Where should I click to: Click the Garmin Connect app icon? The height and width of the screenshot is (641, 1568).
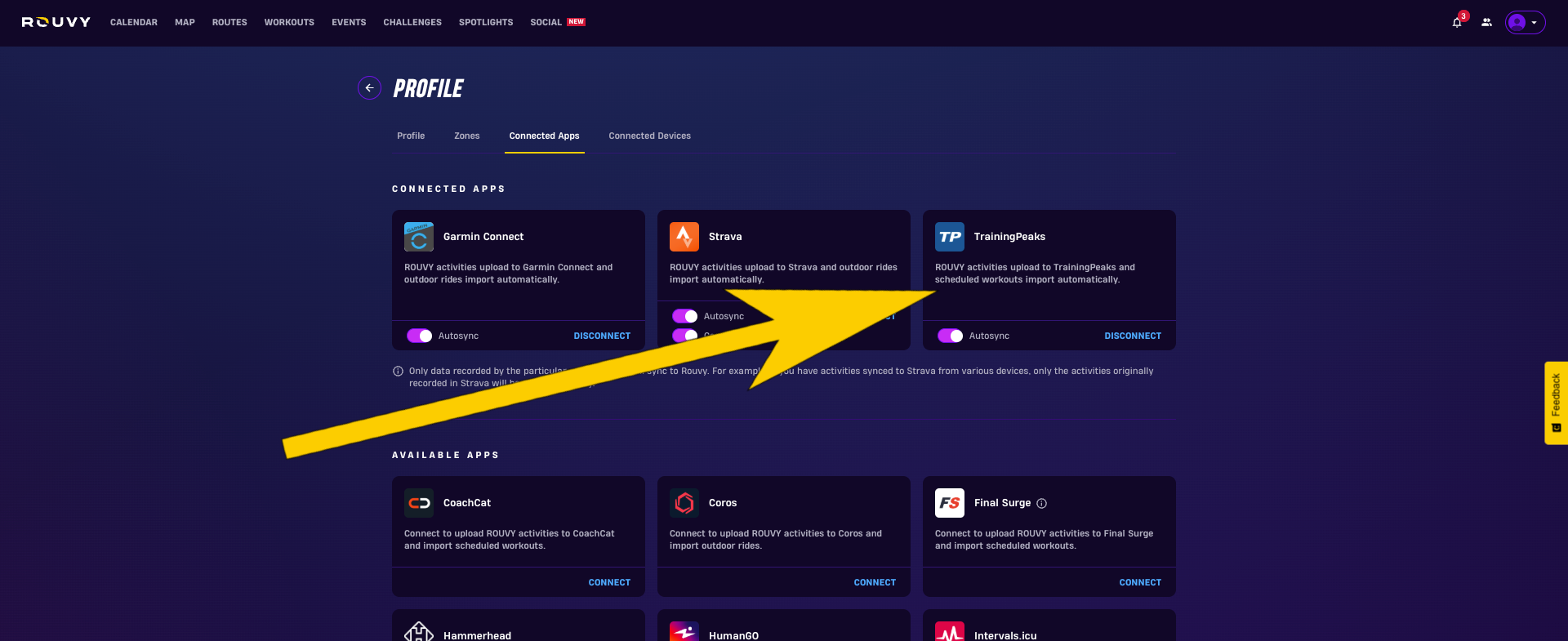(419, 237)
